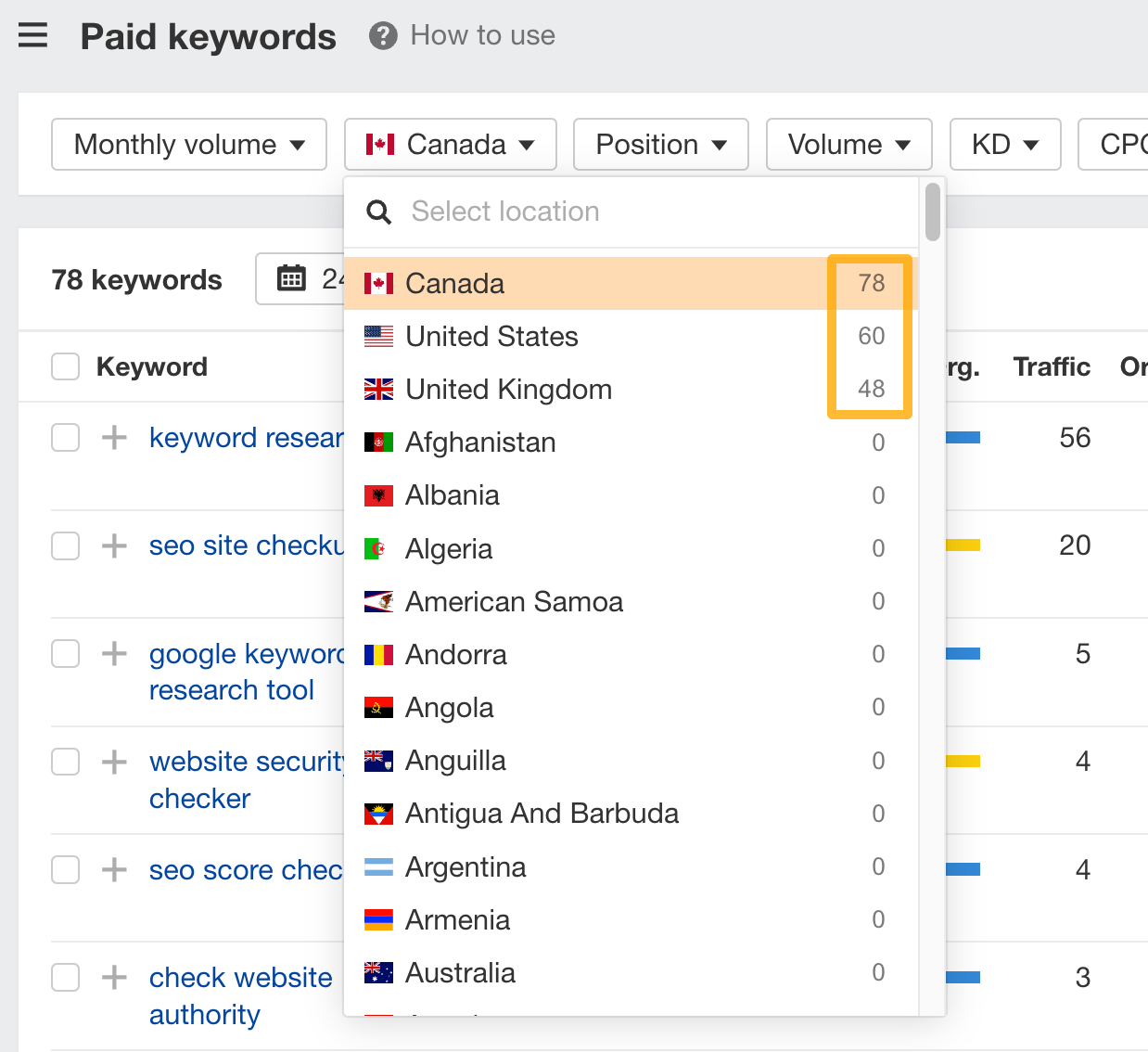This screenshot has width=1148, height=1052.
Task: Open the hamburger navigation menu
Action: [32, 34]
